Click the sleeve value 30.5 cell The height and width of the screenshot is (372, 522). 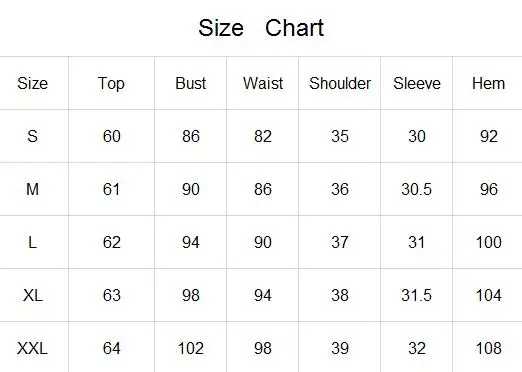[417, 189]
